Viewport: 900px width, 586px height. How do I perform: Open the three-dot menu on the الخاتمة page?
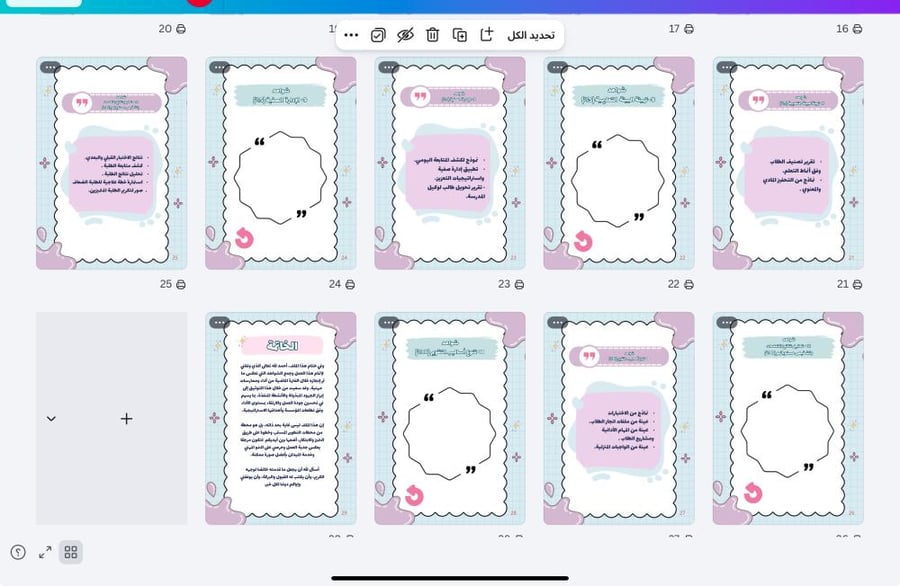click(x=219, y=323)
